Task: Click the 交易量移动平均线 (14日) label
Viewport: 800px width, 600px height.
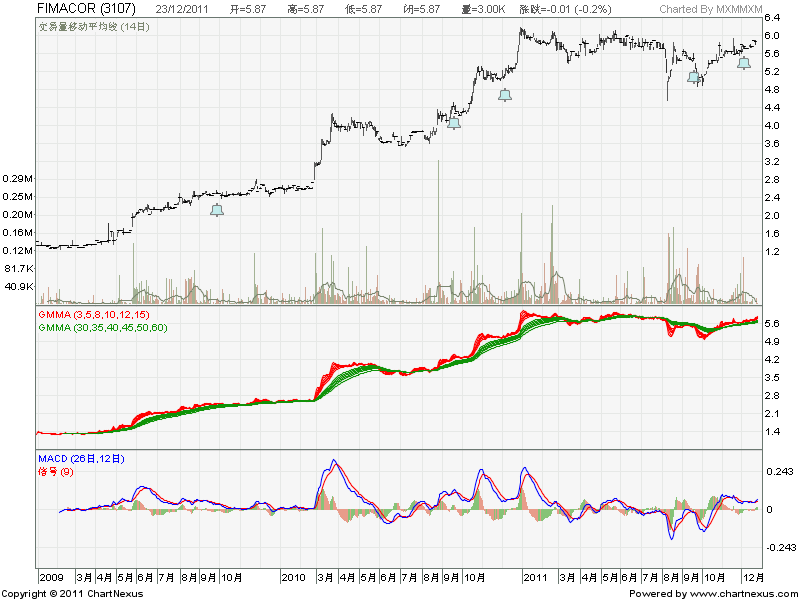Action: [x=95, y=26]
